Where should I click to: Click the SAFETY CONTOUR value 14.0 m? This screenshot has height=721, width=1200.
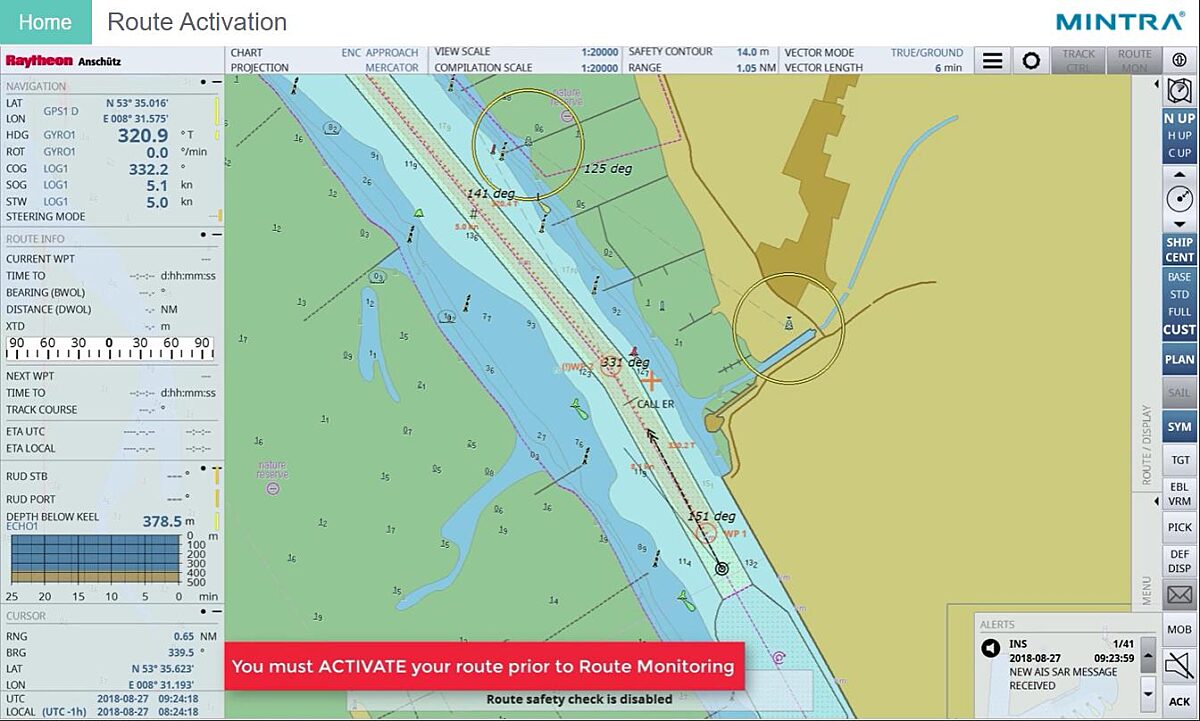pos(753,52)
